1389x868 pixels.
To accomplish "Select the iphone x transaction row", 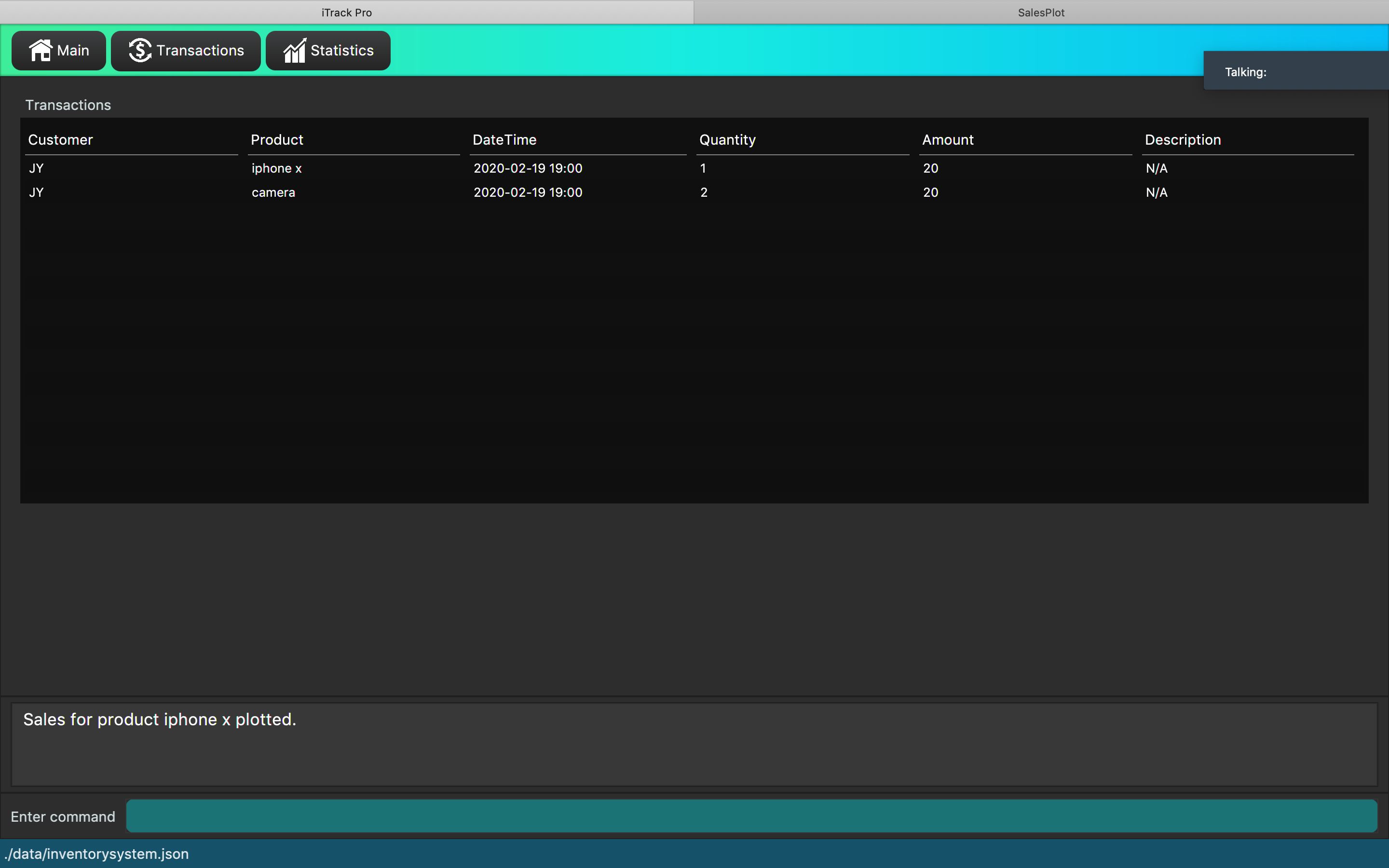I will click(x=276, y=168).
